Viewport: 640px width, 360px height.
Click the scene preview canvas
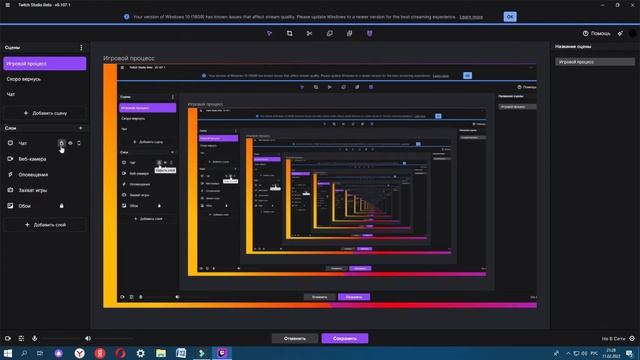(x=320, y=186)
